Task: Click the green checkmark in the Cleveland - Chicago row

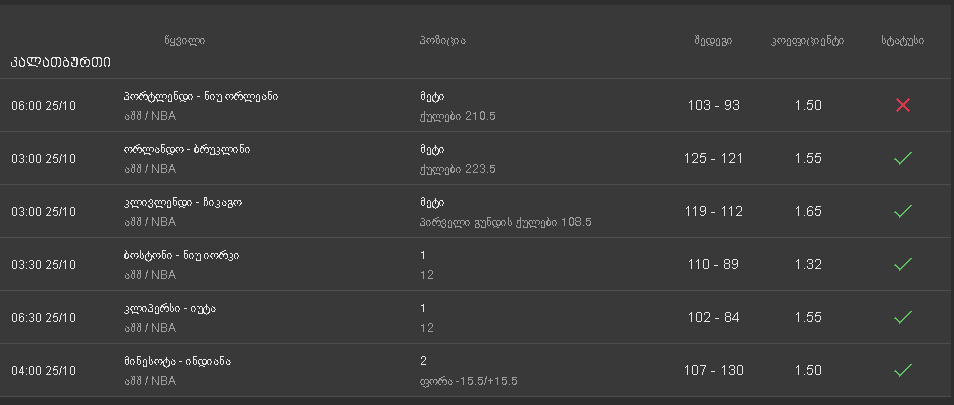Action: tap(902, 211)
